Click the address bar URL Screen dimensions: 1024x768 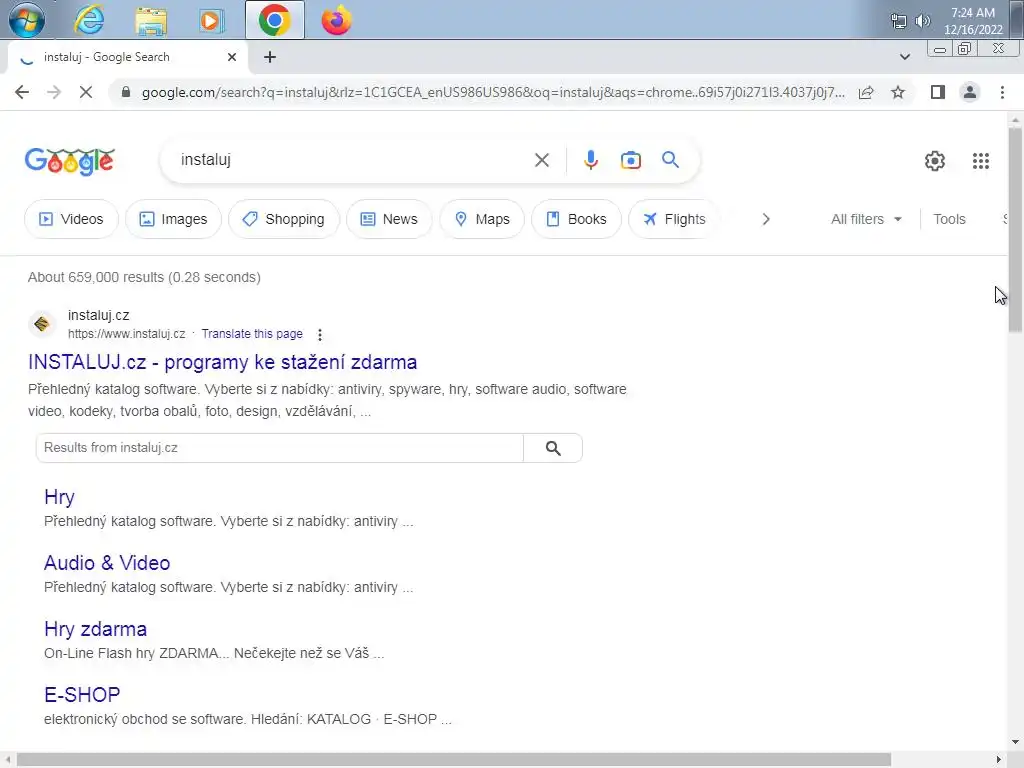pyautogui.click(x=493, y=92)
